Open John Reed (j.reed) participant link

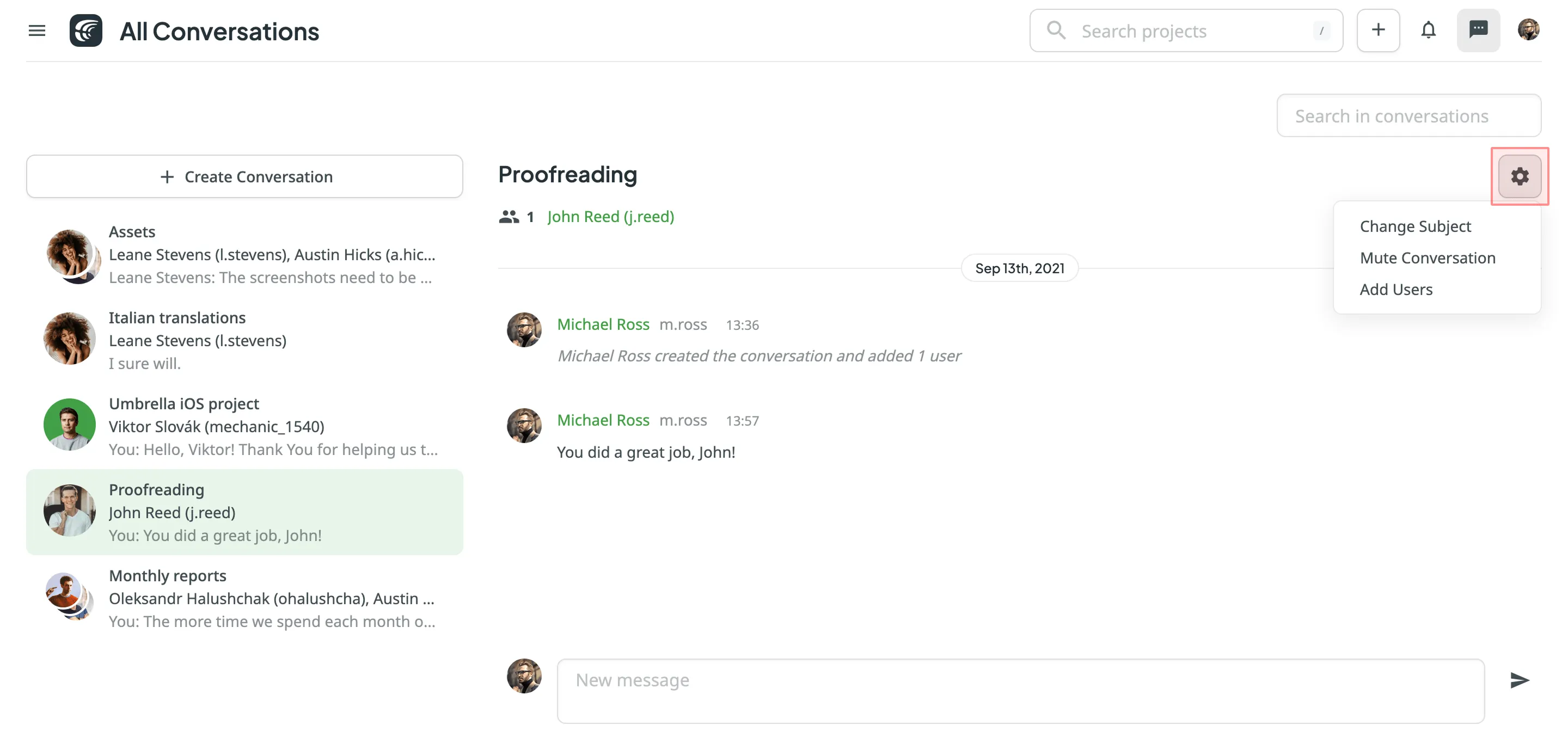click(610, 217)
